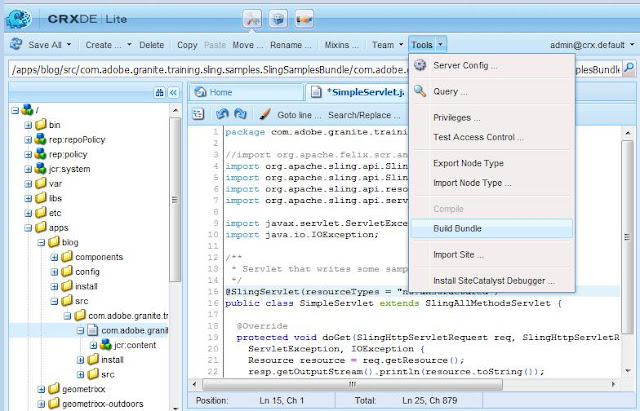Expand the libs folder node
The image size is (640, 411).
click(x=28, y=198)
